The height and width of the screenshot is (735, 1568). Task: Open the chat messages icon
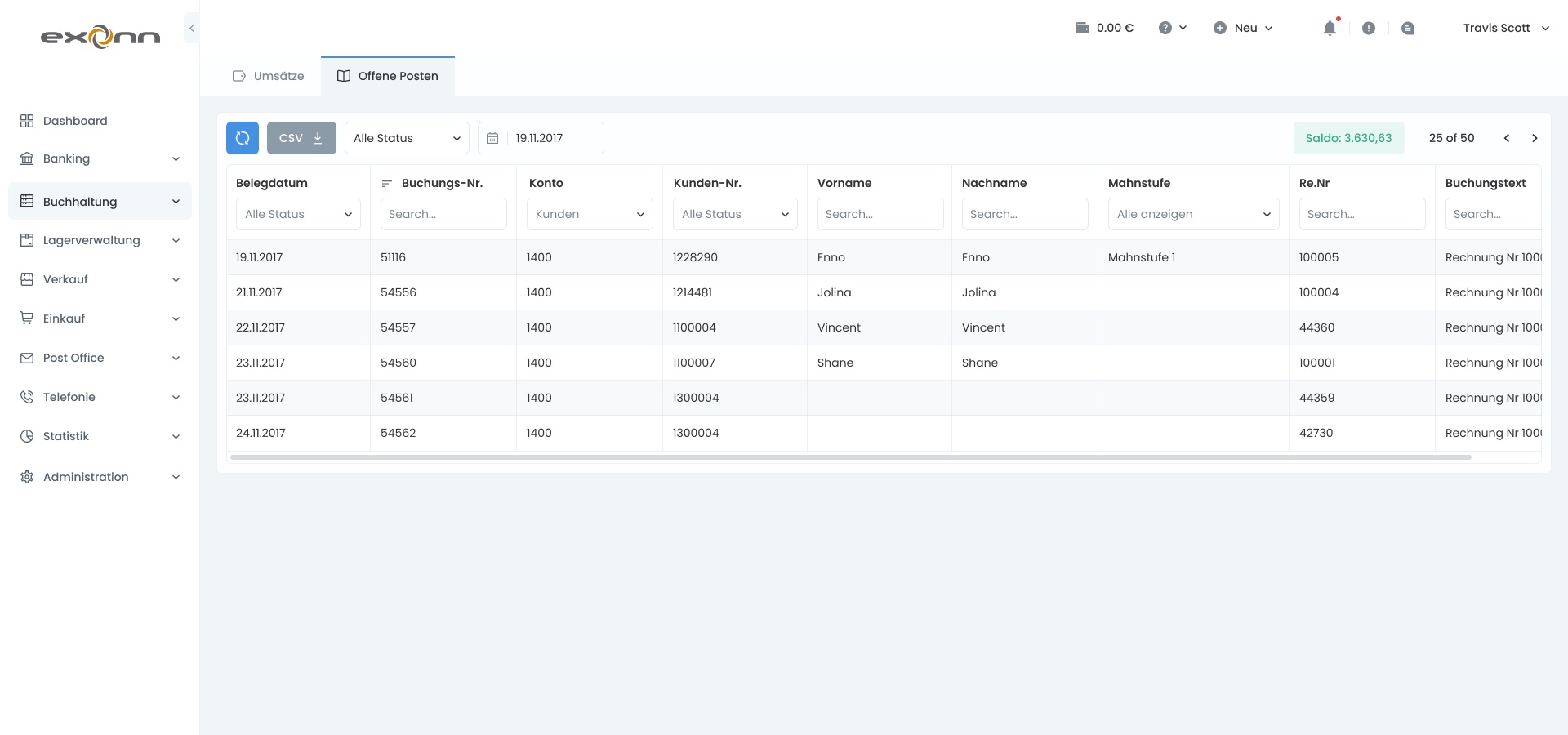coord(1408,28)
